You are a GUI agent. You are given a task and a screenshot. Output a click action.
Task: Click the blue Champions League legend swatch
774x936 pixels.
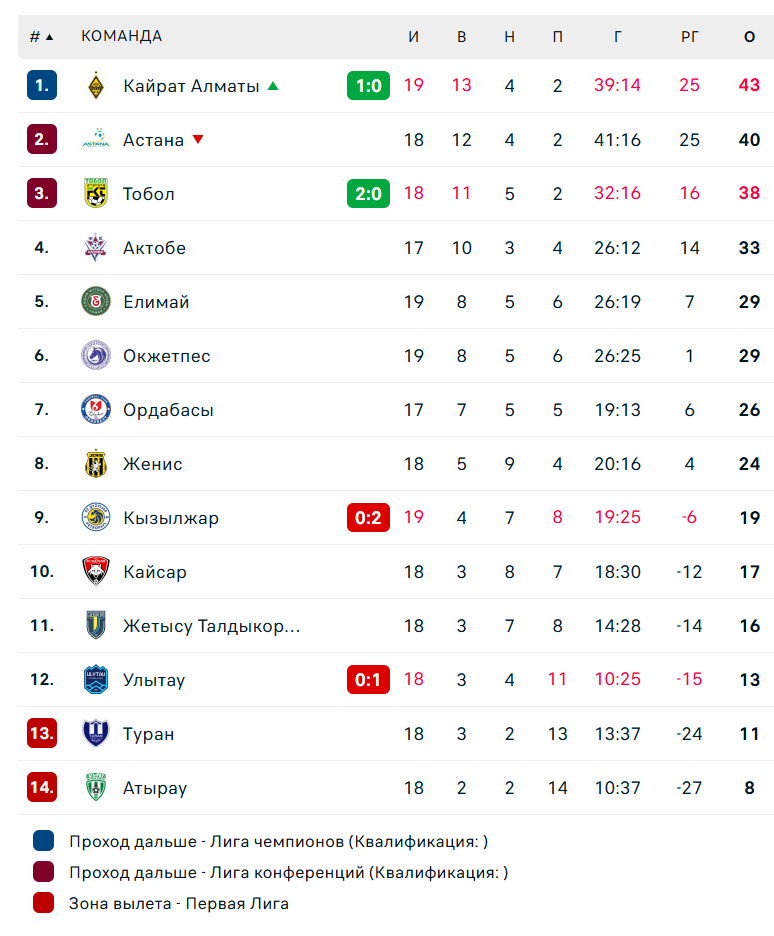(44, 840)
